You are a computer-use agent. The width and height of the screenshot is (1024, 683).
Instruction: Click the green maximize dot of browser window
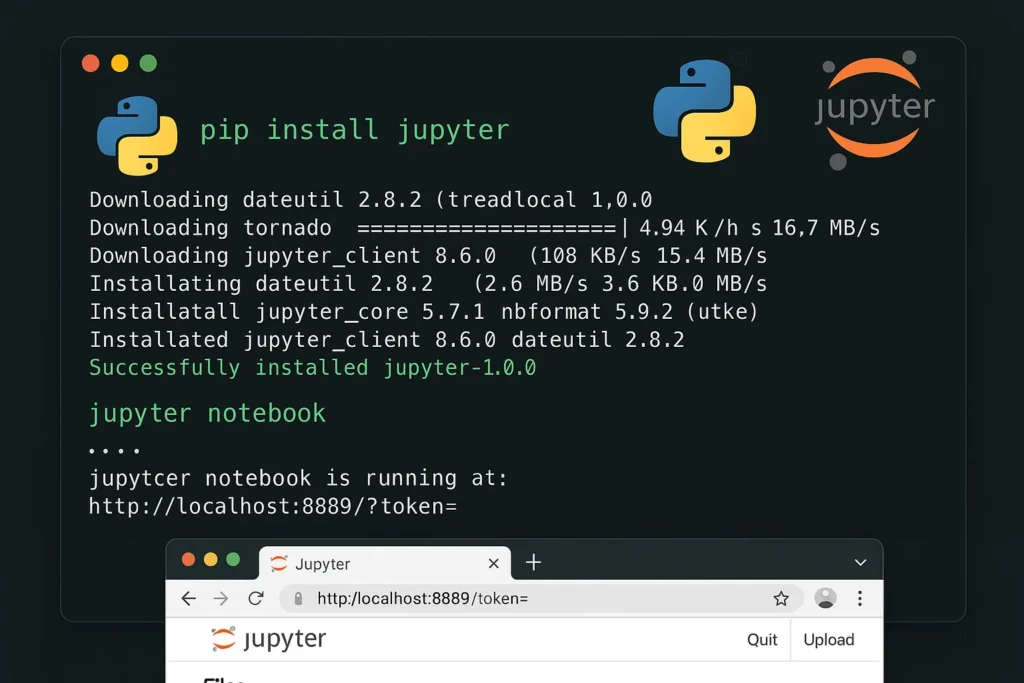(233, 560)
